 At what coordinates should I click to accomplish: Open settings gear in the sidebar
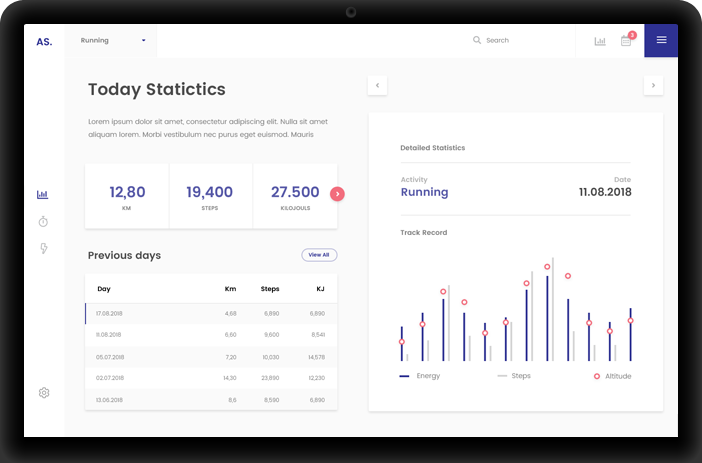44,393
